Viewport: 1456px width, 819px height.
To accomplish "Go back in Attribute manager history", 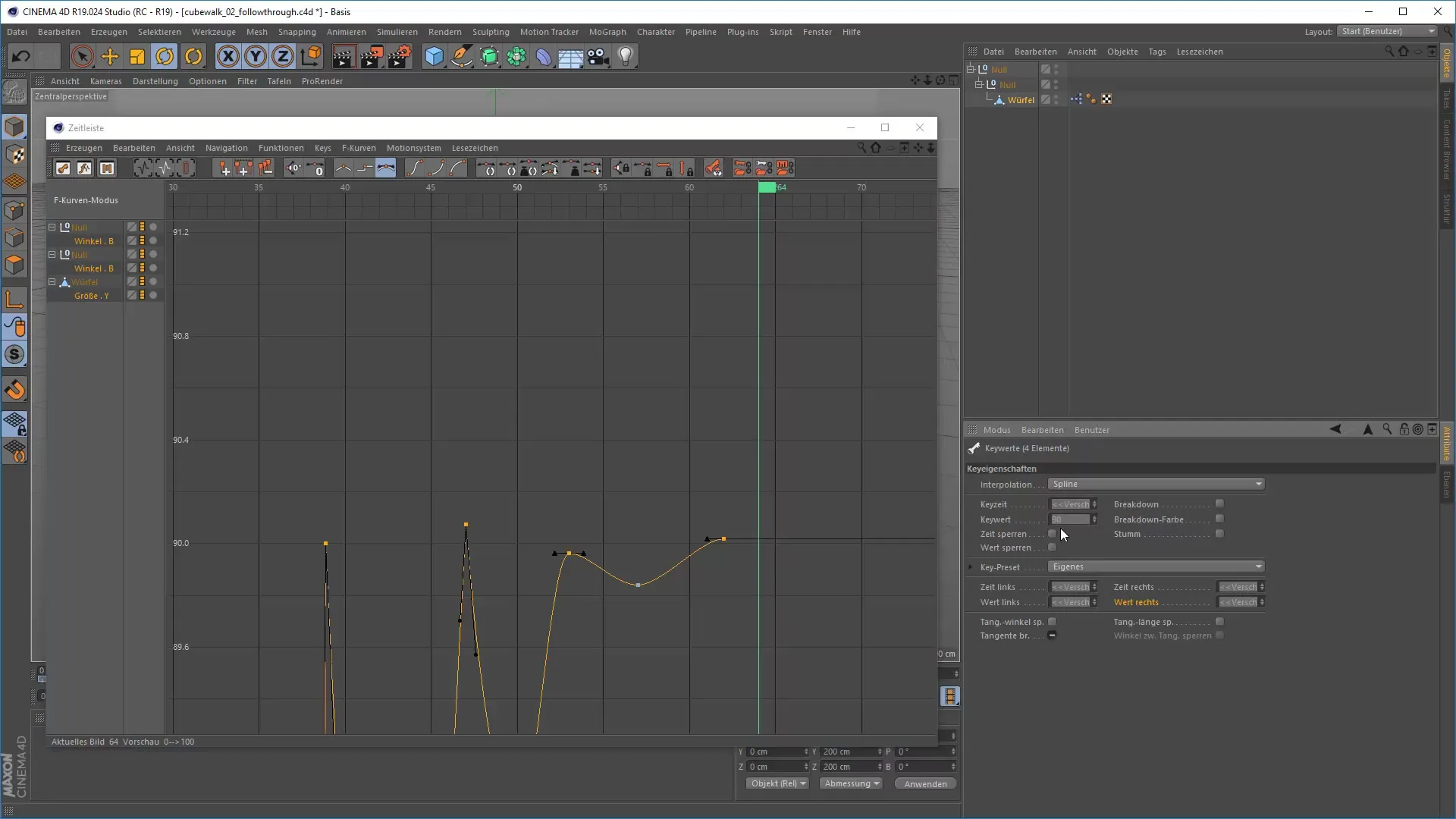I will (x=1335, y=429).
